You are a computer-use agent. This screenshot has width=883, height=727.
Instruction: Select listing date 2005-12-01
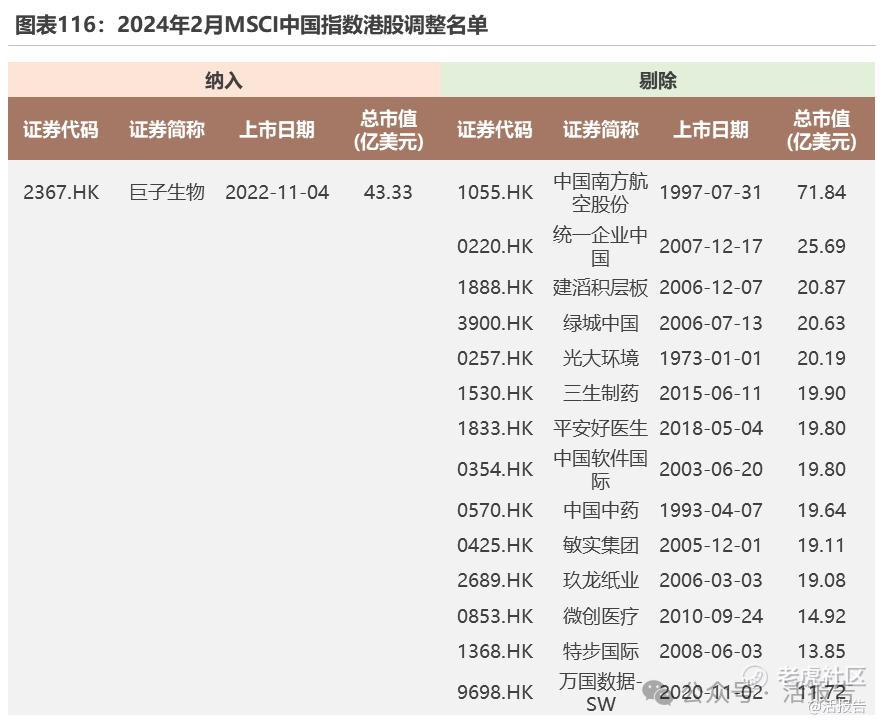pyautogui.click(x=711, y=545)
